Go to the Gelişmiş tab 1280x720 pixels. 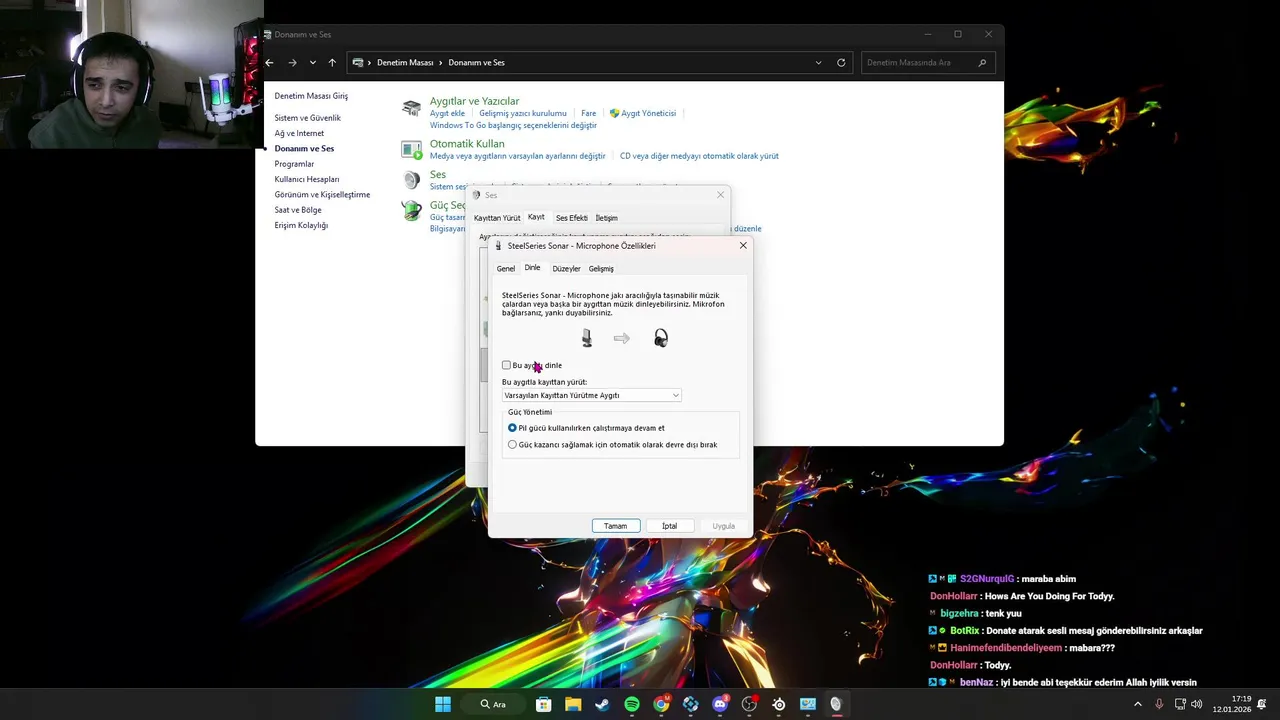point(601,269)
